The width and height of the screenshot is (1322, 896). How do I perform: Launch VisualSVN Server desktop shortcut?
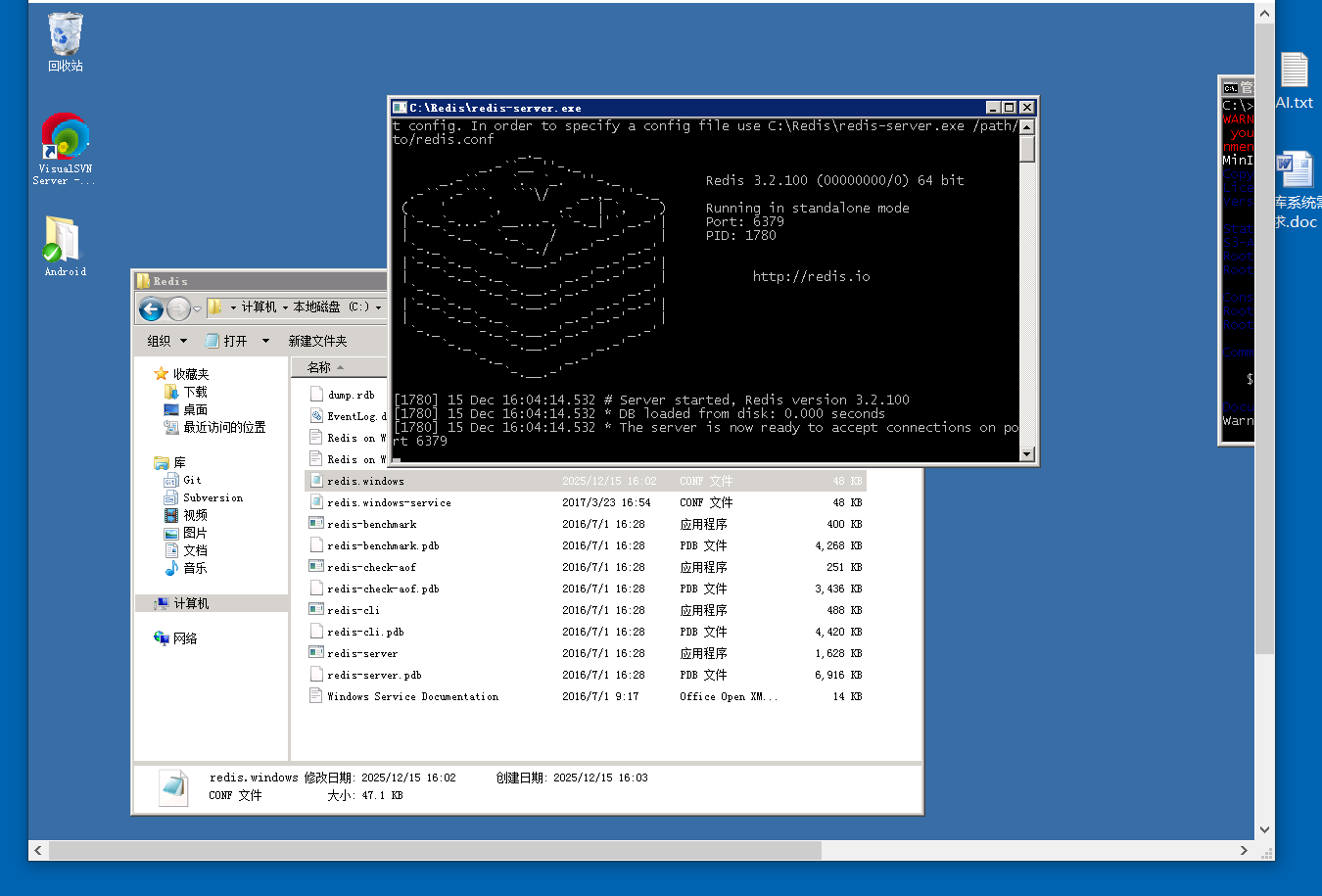[x=65, y=149]
